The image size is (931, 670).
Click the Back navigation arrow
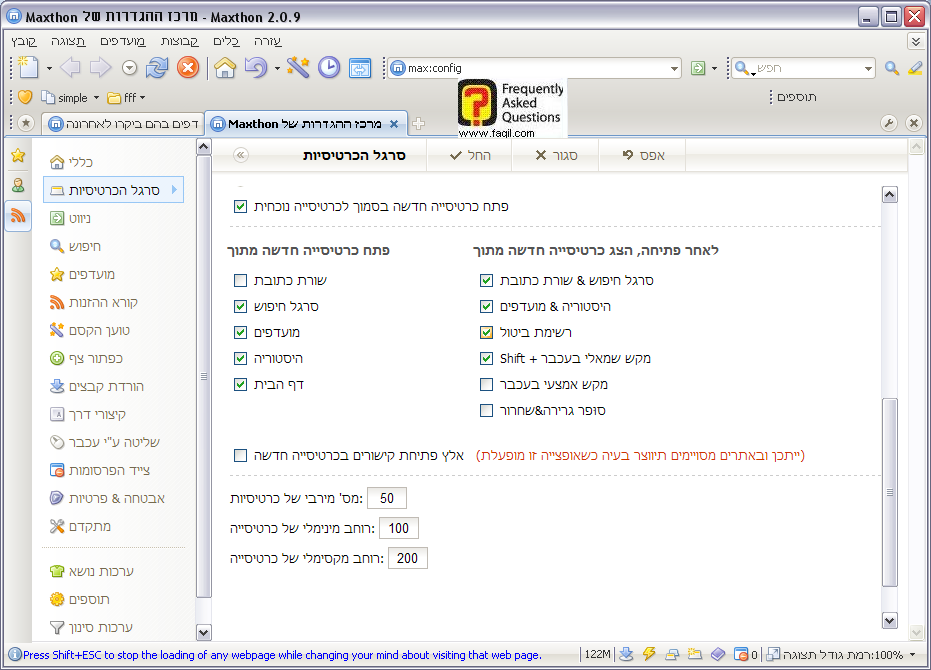click(x=69, y=68)
